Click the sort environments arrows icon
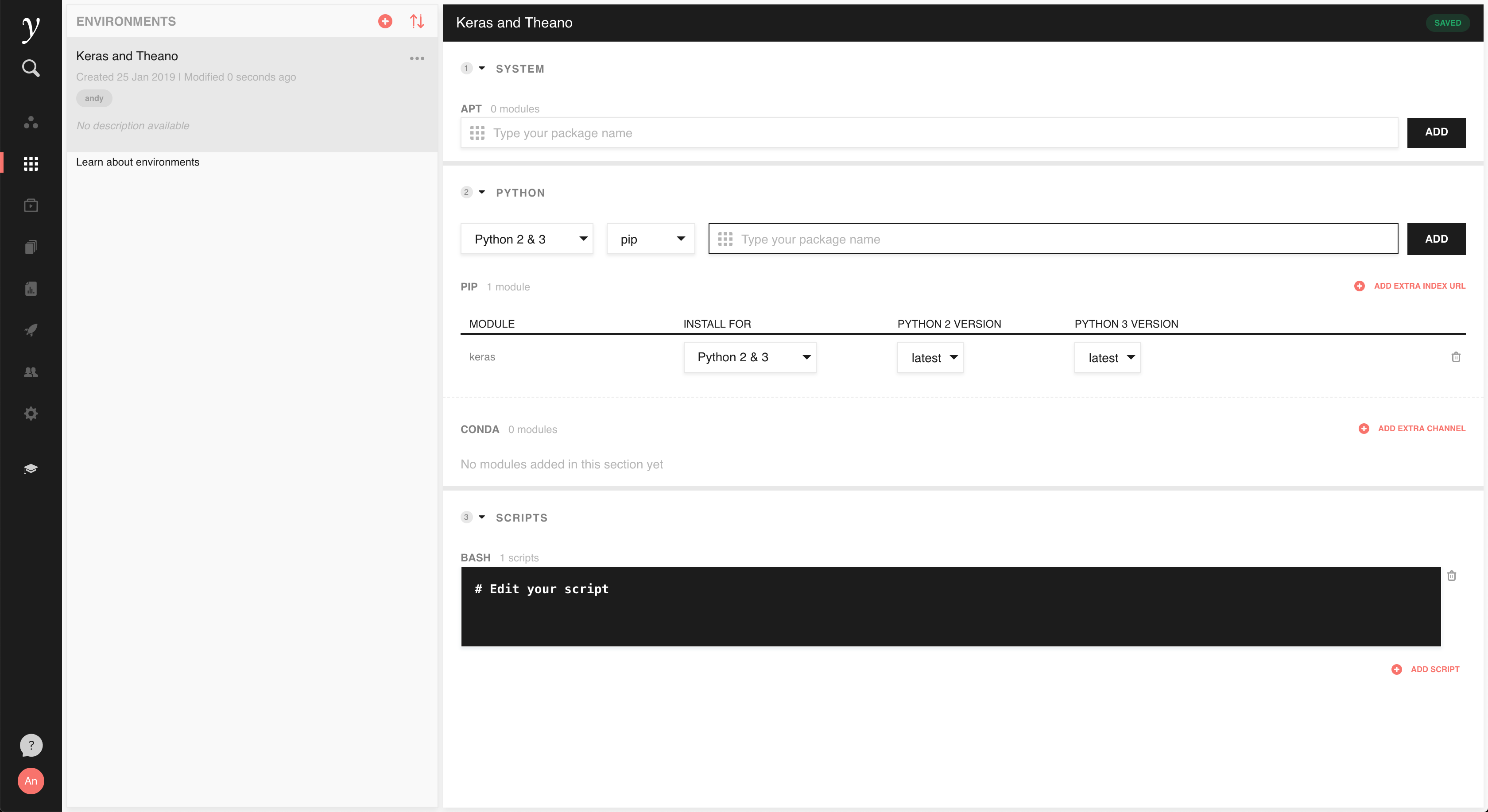 (417, 21)
